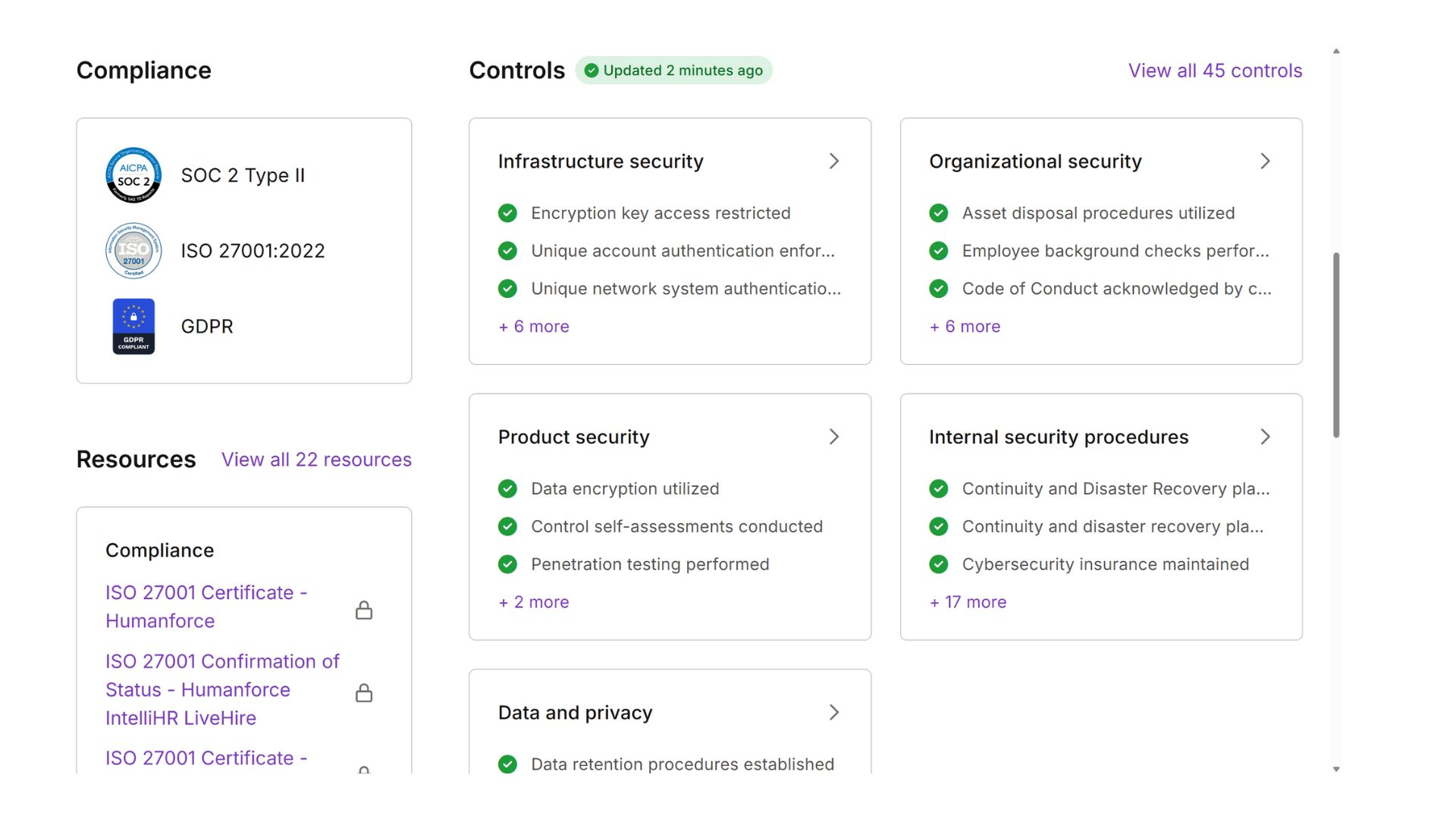Viewport: 1456px width, 819px height.
Task: Click the green checkmark beside Updated 2 minutes ago
Action: tap(592, 70)
